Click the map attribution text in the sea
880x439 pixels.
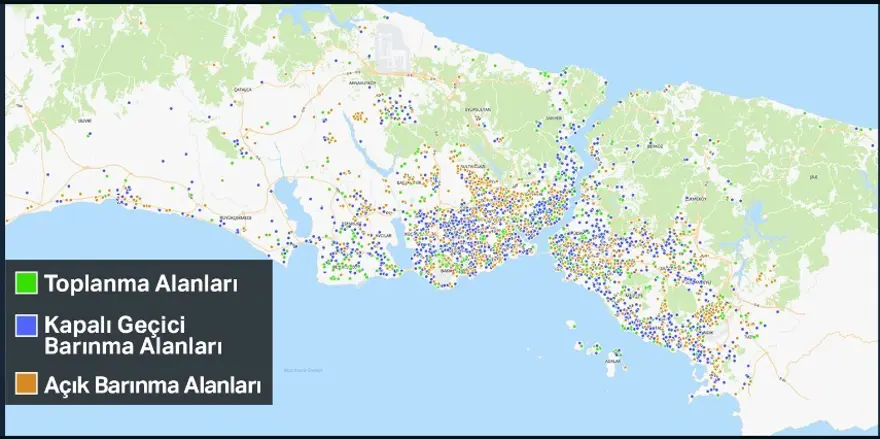pos(302,371)
